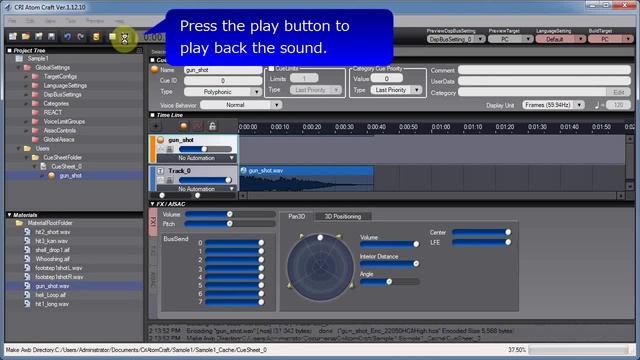
Task: Click the Name field containing gun_shot
Action: click(223, 70)
